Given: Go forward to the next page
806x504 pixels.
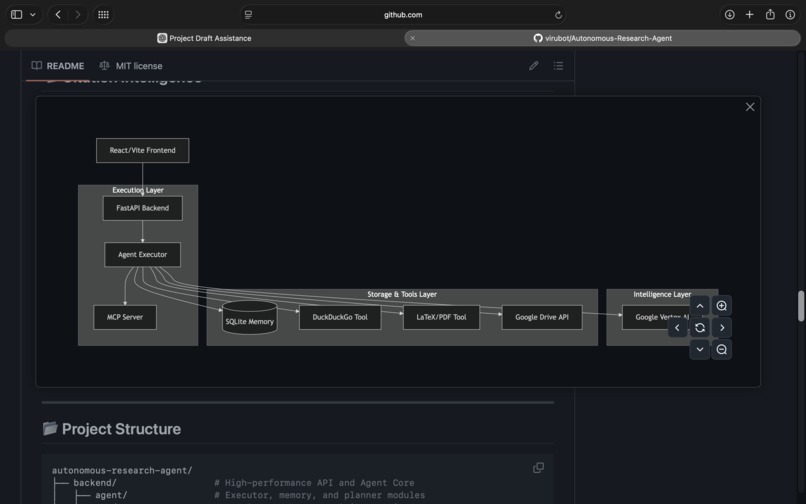Looking at the screenshot, I should 78,14.
